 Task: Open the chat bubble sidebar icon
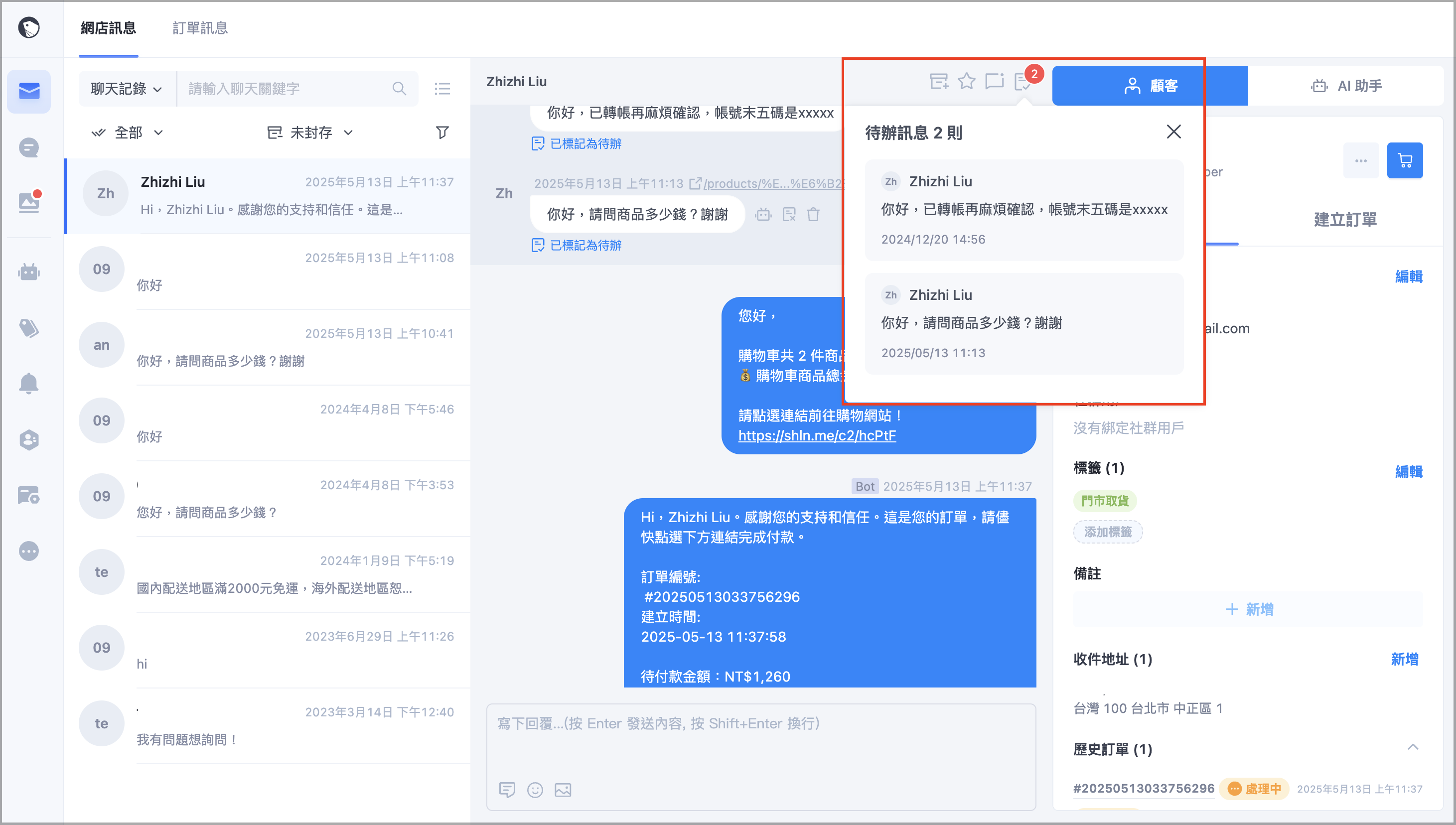(x=29, y=148)
